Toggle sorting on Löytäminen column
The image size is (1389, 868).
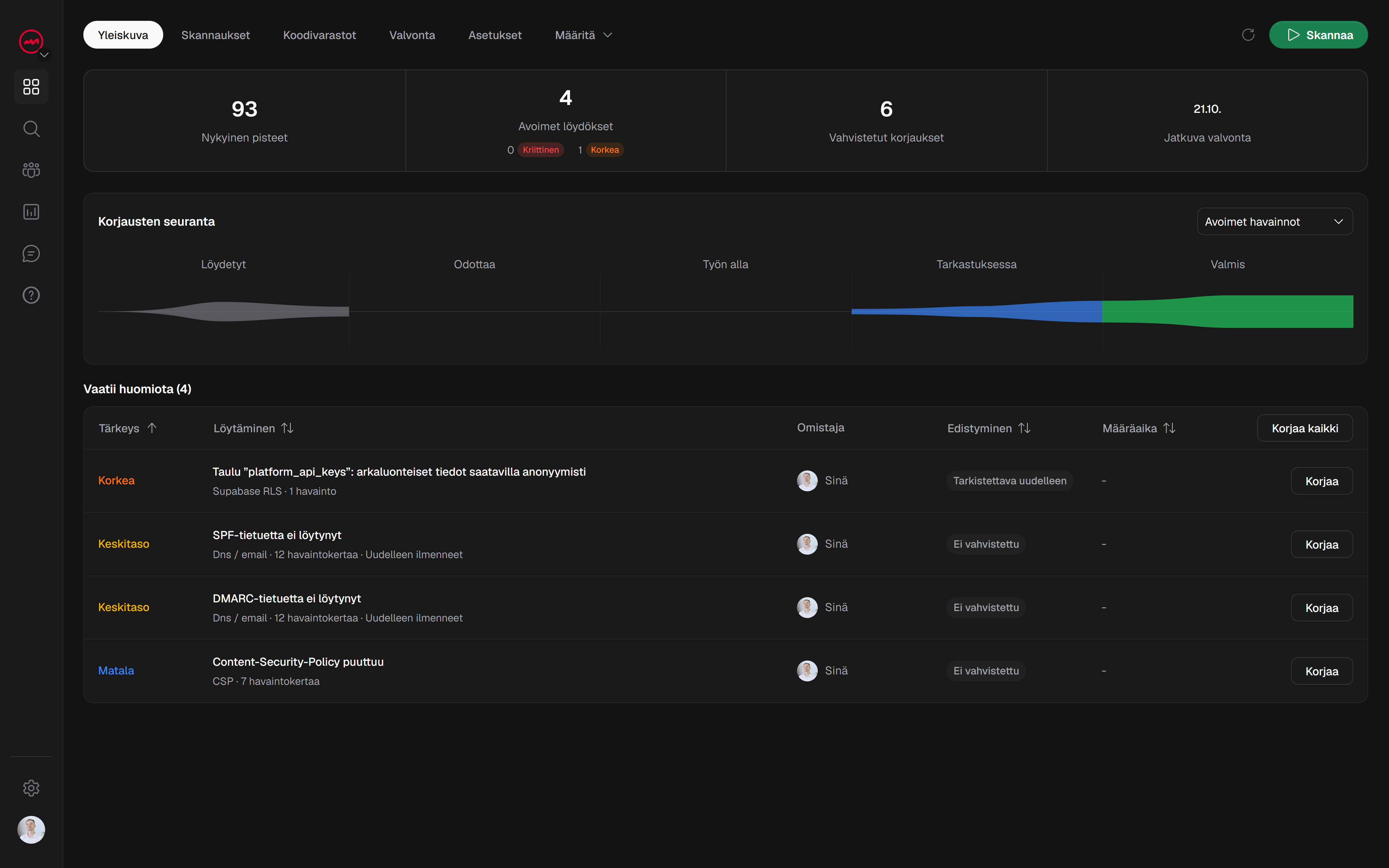(x=288, y=428)
